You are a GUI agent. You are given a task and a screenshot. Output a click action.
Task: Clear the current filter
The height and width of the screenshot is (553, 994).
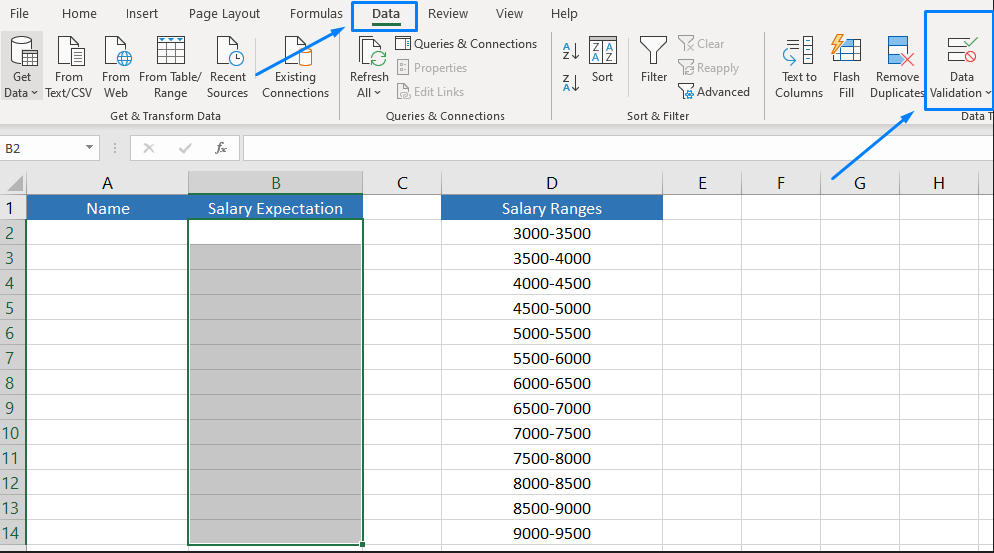701,44
